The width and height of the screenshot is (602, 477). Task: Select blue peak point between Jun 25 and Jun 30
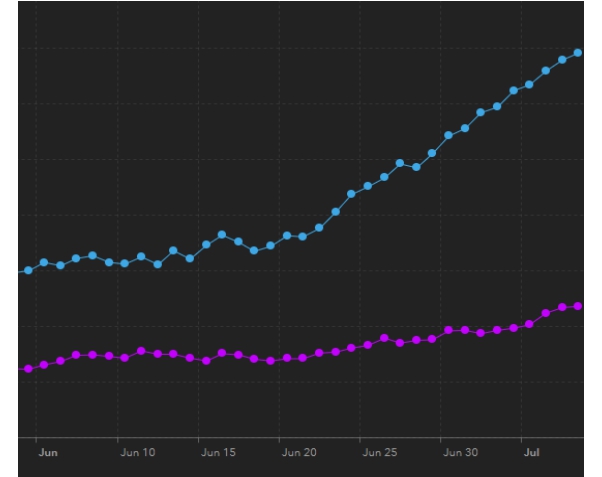click(400, 162)
